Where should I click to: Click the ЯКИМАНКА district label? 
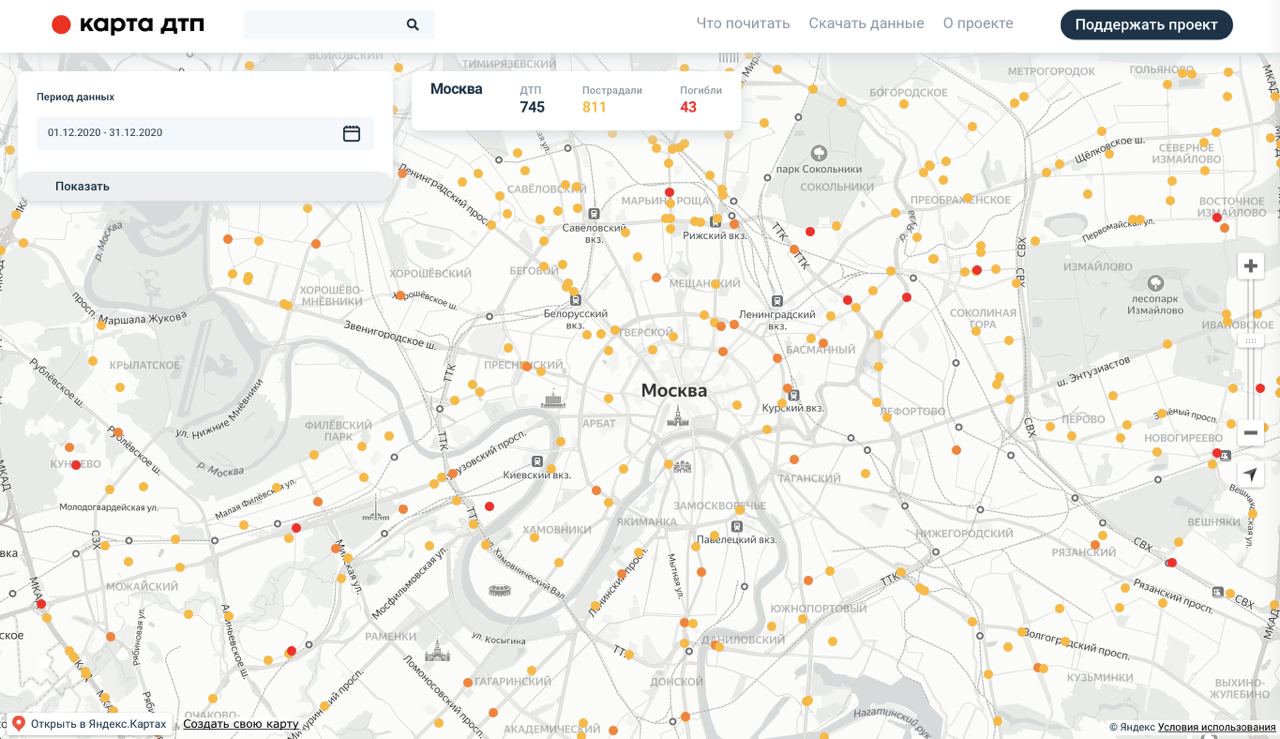click(x=646, y=521)
